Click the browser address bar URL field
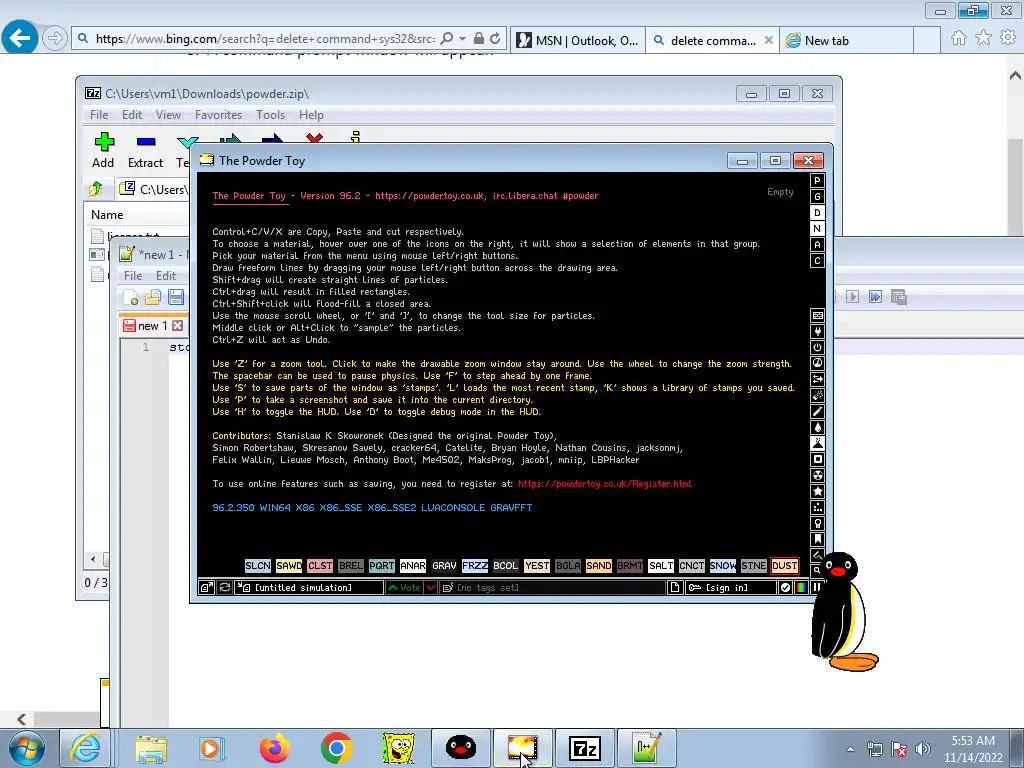Viewport: 1024px width, 768px height. point(264,39)
